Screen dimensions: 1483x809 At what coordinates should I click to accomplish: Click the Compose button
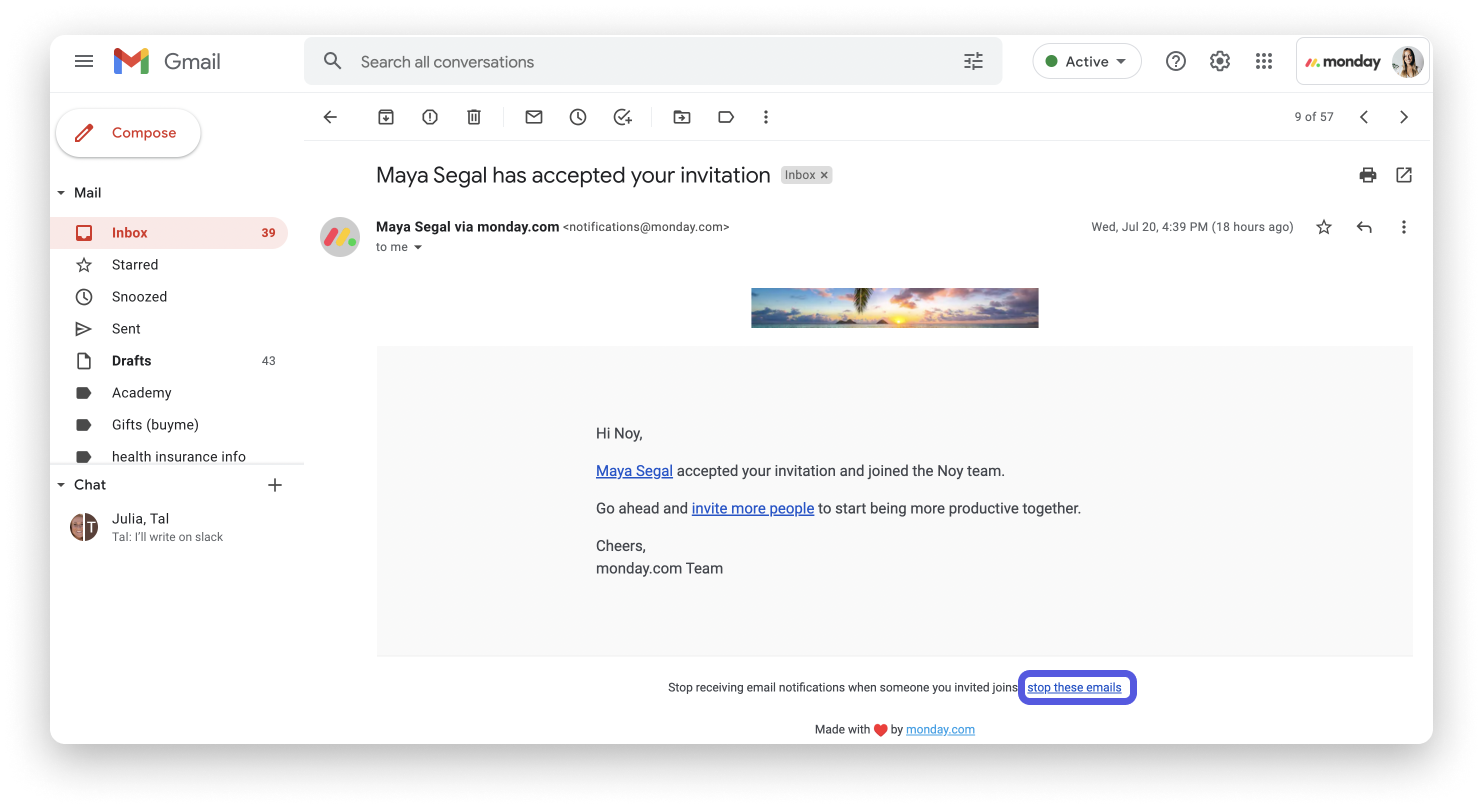128,133
